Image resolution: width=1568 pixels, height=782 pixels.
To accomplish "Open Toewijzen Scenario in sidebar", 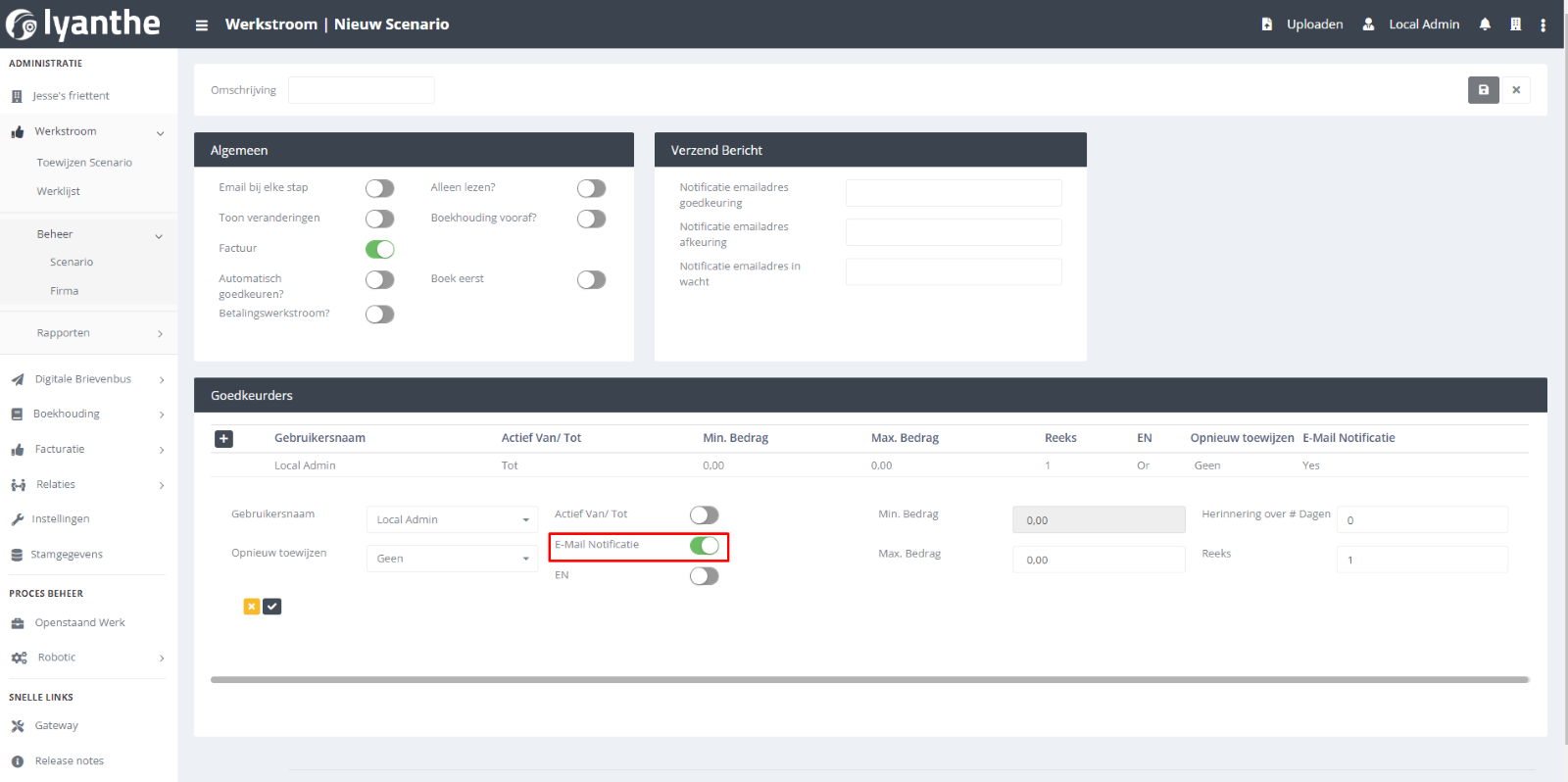I will 84,163.
